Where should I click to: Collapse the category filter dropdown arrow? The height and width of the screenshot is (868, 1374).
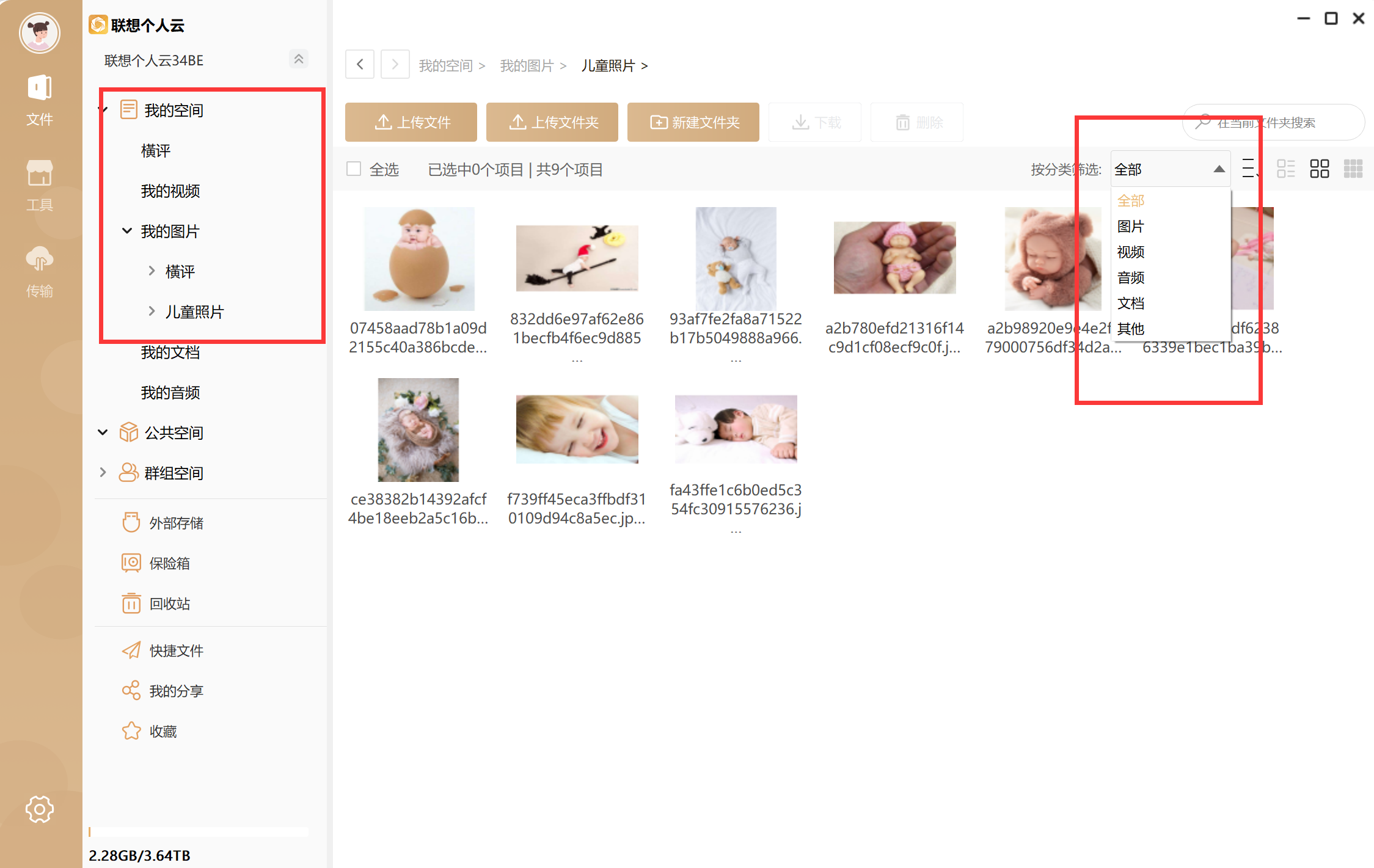[1218, 169]
